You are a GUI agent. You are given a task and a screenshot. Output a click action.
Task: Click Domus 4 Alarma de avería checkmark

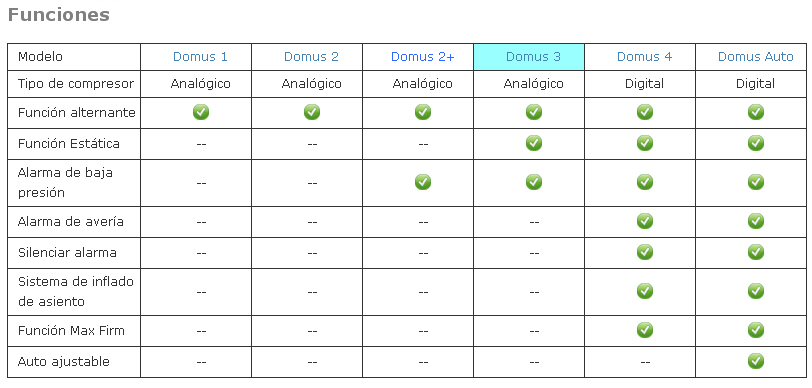click(x=645, y=221)
